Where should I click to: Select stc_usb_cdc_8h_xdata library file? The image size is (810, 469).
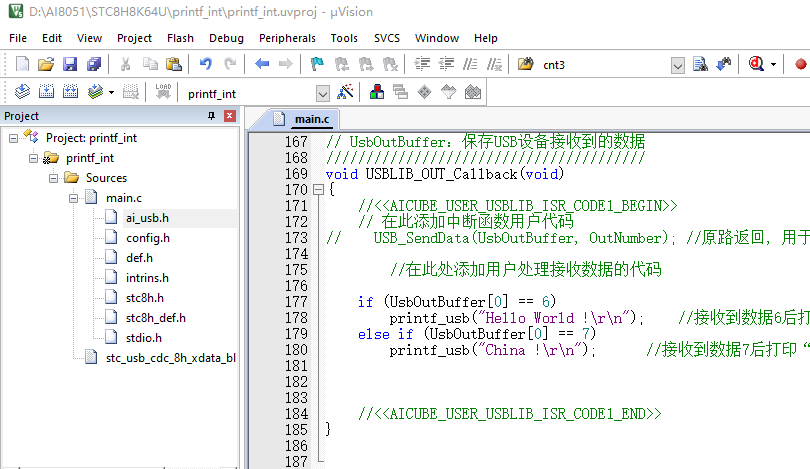tap(170, 358)
